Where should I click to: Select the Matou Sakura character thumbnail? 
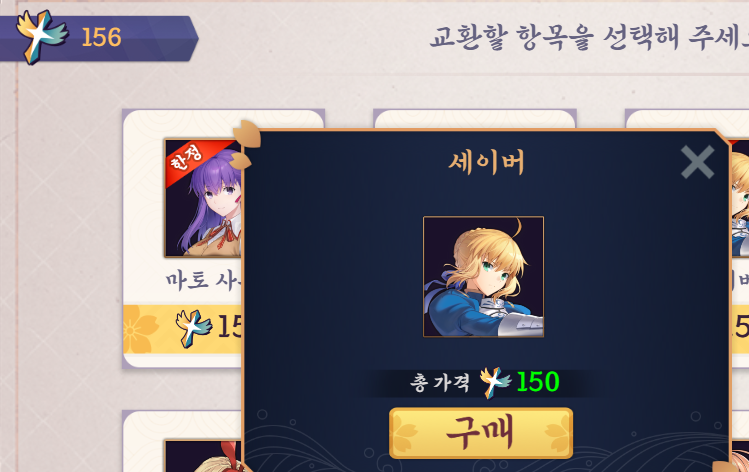point(203,198)
